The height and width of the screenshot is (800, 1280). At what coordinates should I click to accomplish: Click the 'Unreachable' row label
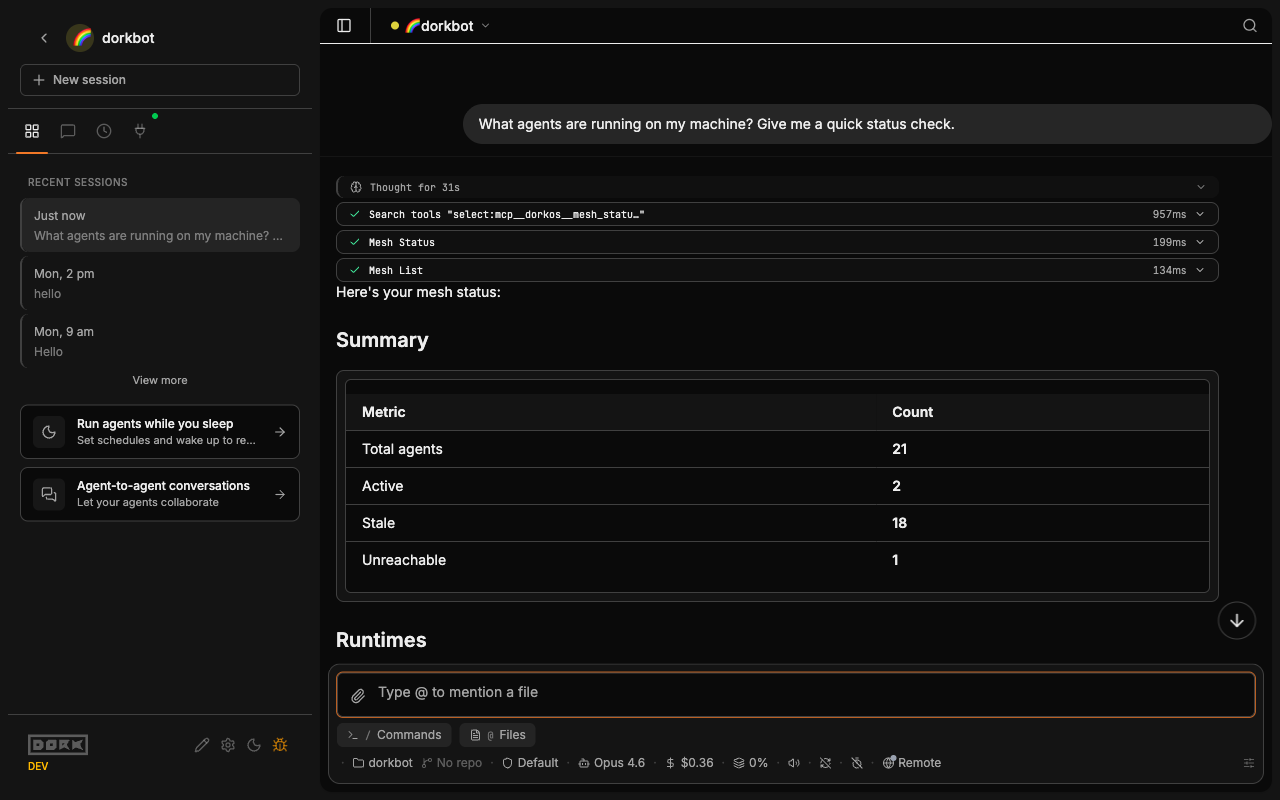(x=404, y=560)
